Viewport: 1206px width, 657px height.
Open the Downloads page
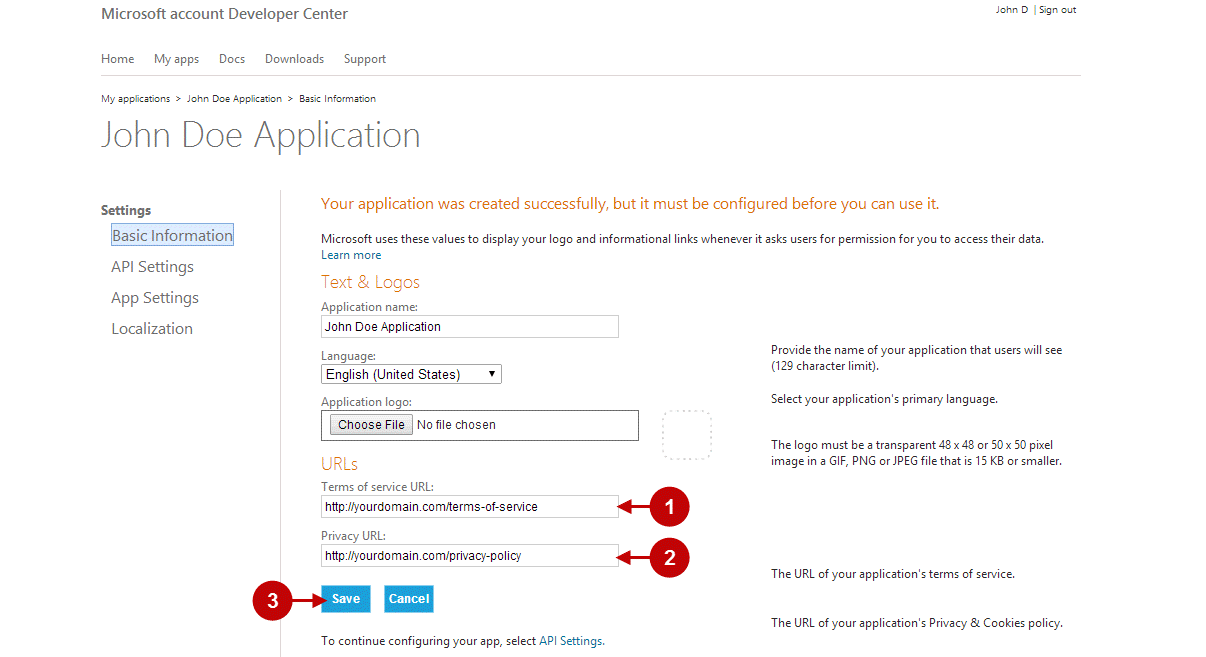(x=294, y=59)
